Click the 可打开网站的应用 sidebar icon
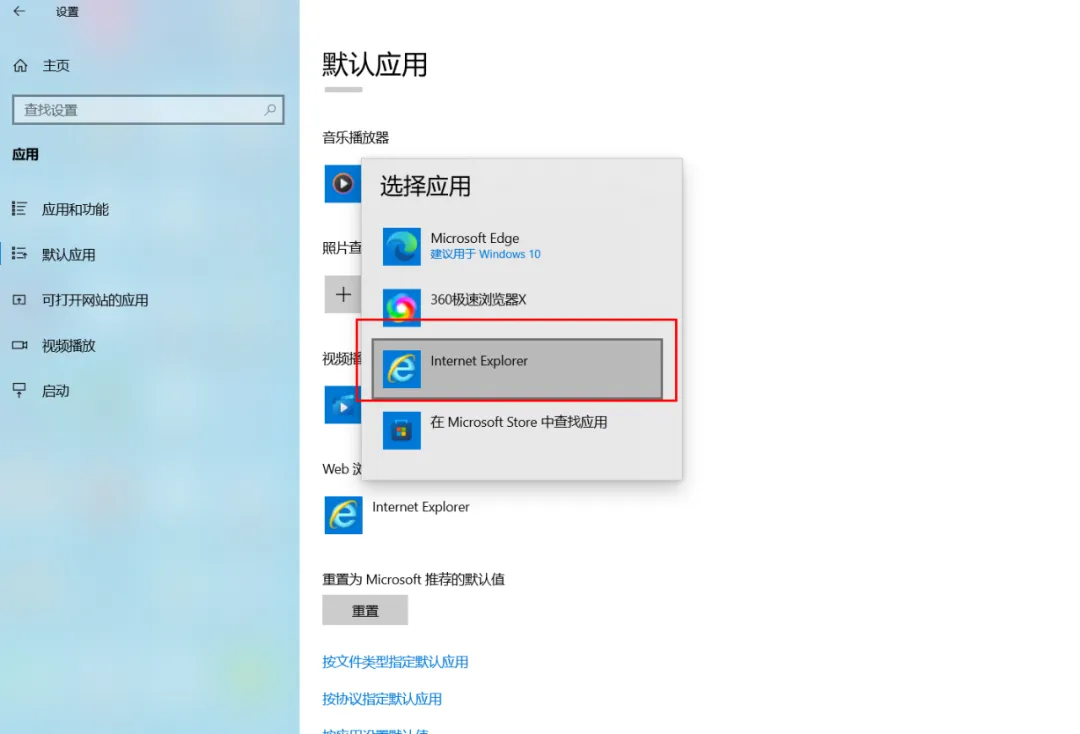Screen dimensions: 1080x734 point(19,300)
